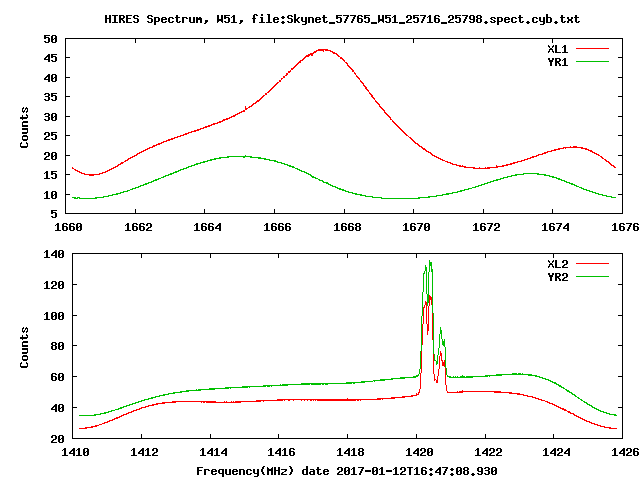Click the 1422 x-axis tick label
640x480 pixels.
(x=488, y=452)
